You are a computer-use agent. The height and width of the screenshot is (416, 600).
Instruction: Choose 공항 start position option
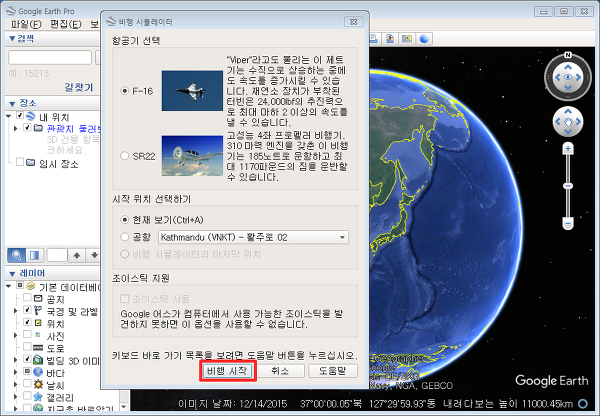(x=124, y=237)
